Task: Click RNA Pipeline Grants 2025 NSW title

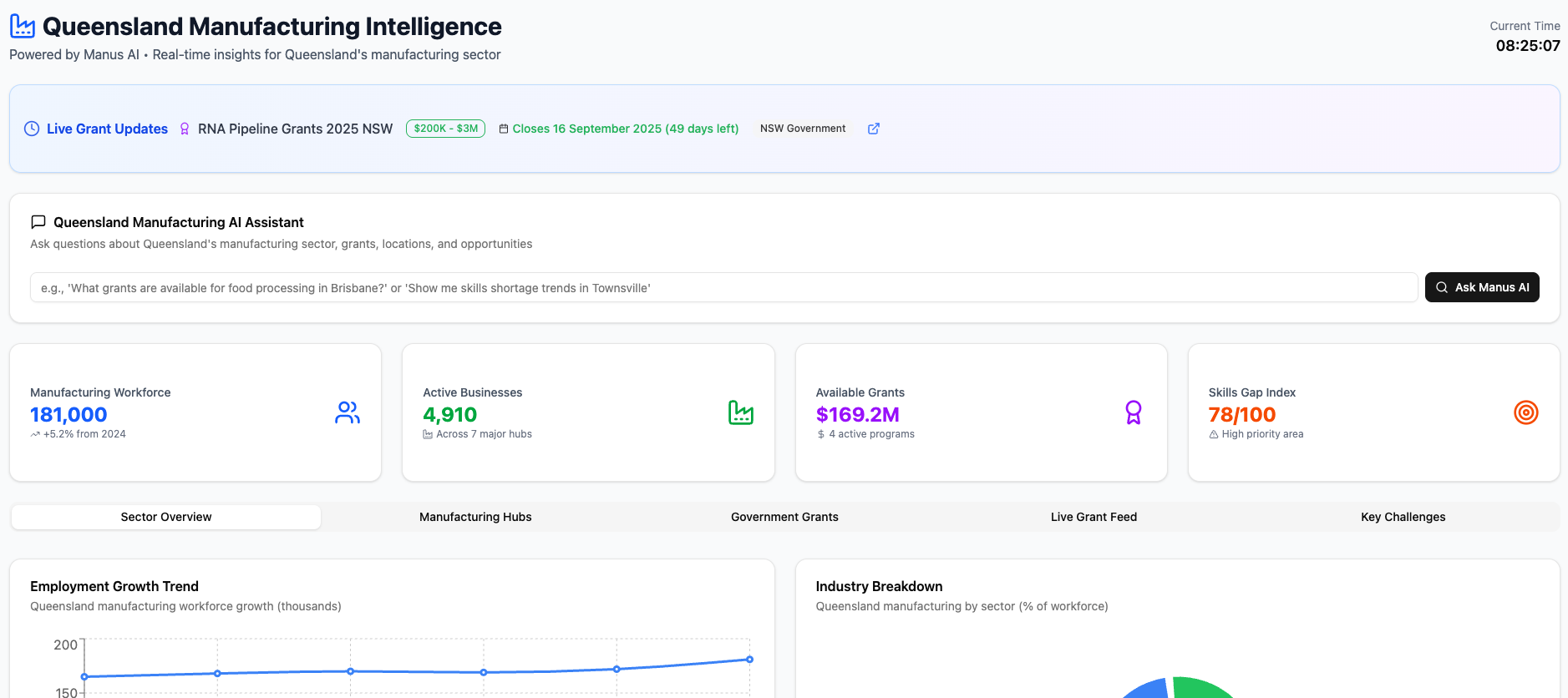Action: tap(295, 129)
